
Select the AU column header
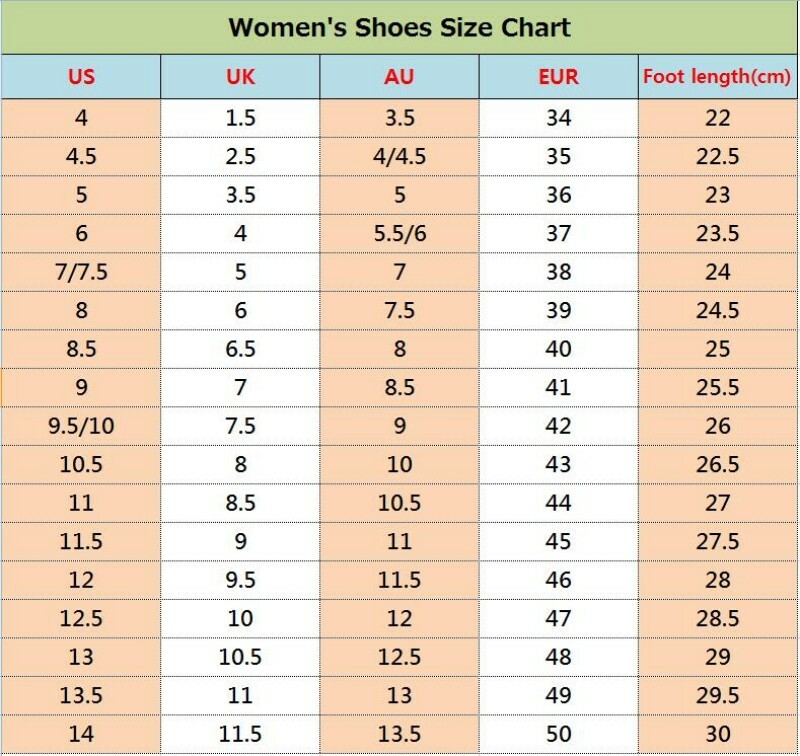(x=399, y=77)
